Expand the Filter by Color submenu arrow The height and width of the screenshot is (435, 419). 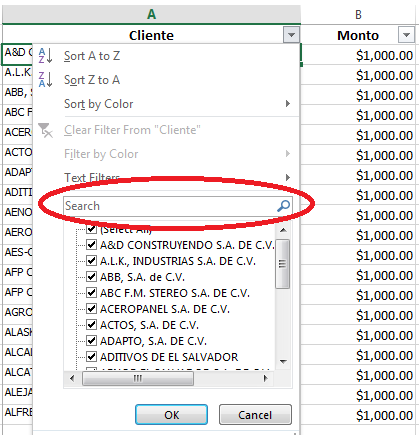click(x=288, y=154)
